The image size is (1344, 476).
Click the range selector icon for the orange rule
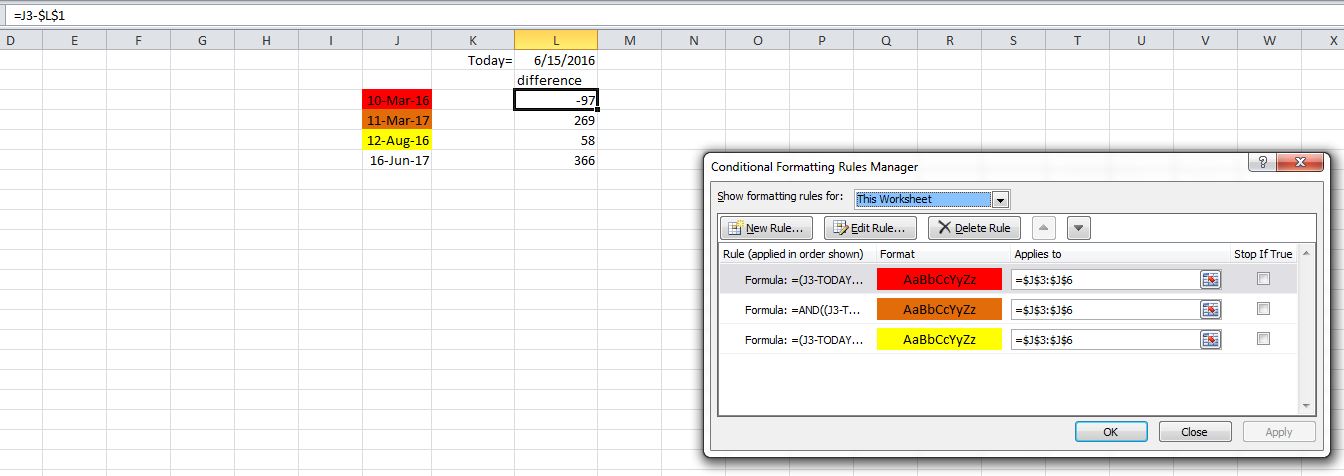[1211, 310]
